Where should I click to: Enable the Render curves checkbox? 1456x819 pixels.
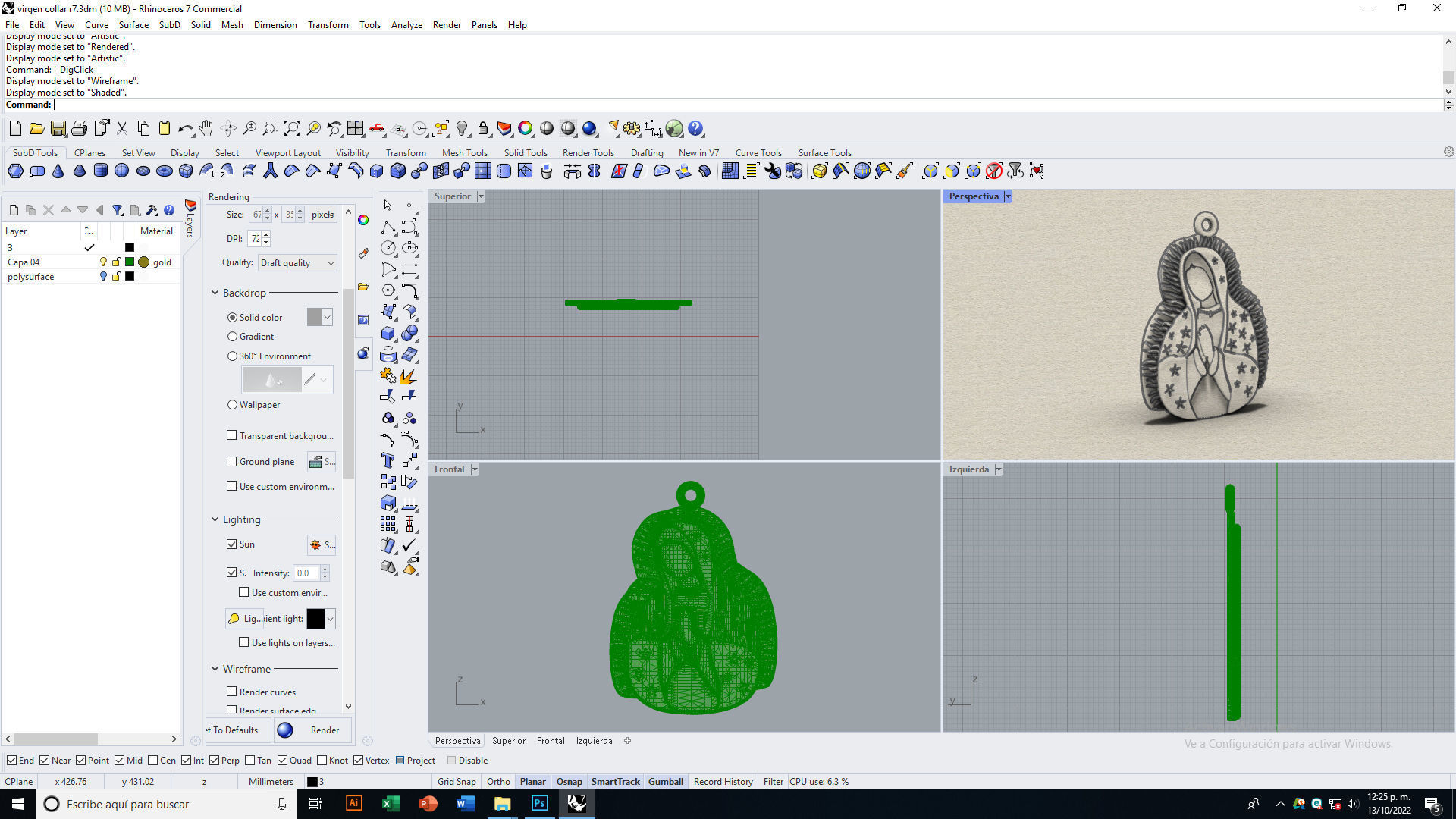coord(232,692)
